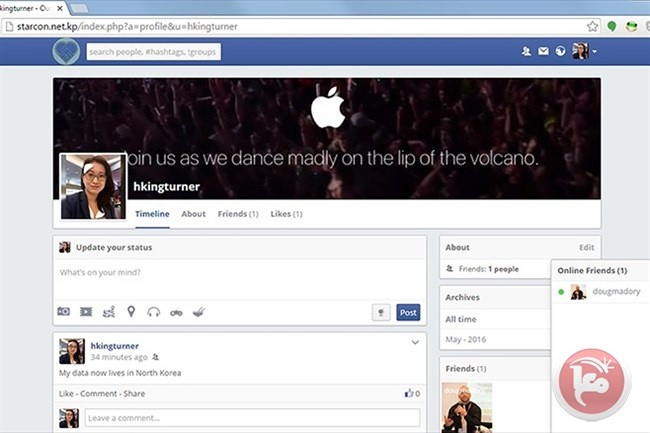Open hkingturner author link on post

pos(115,346)
